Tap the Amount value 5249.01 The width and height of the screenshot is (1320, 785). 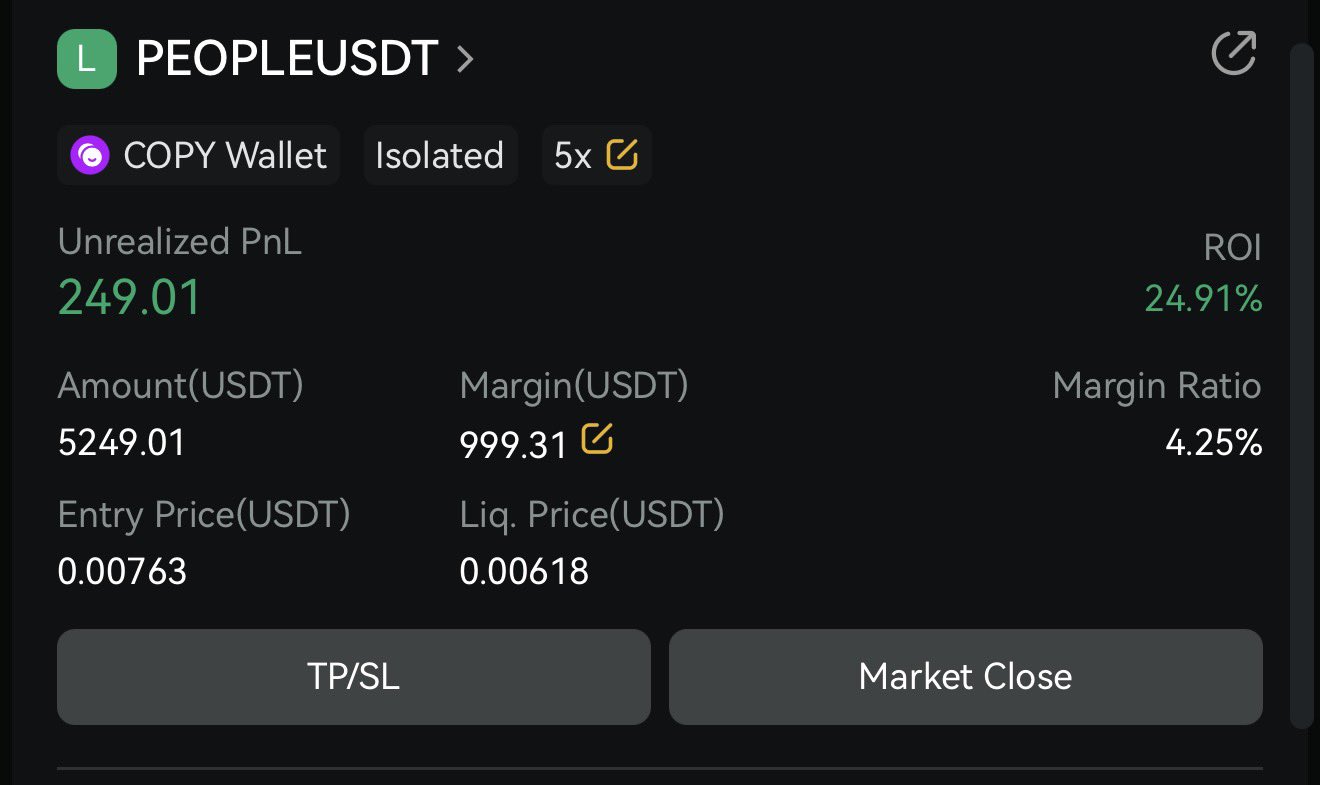point(122,442)
